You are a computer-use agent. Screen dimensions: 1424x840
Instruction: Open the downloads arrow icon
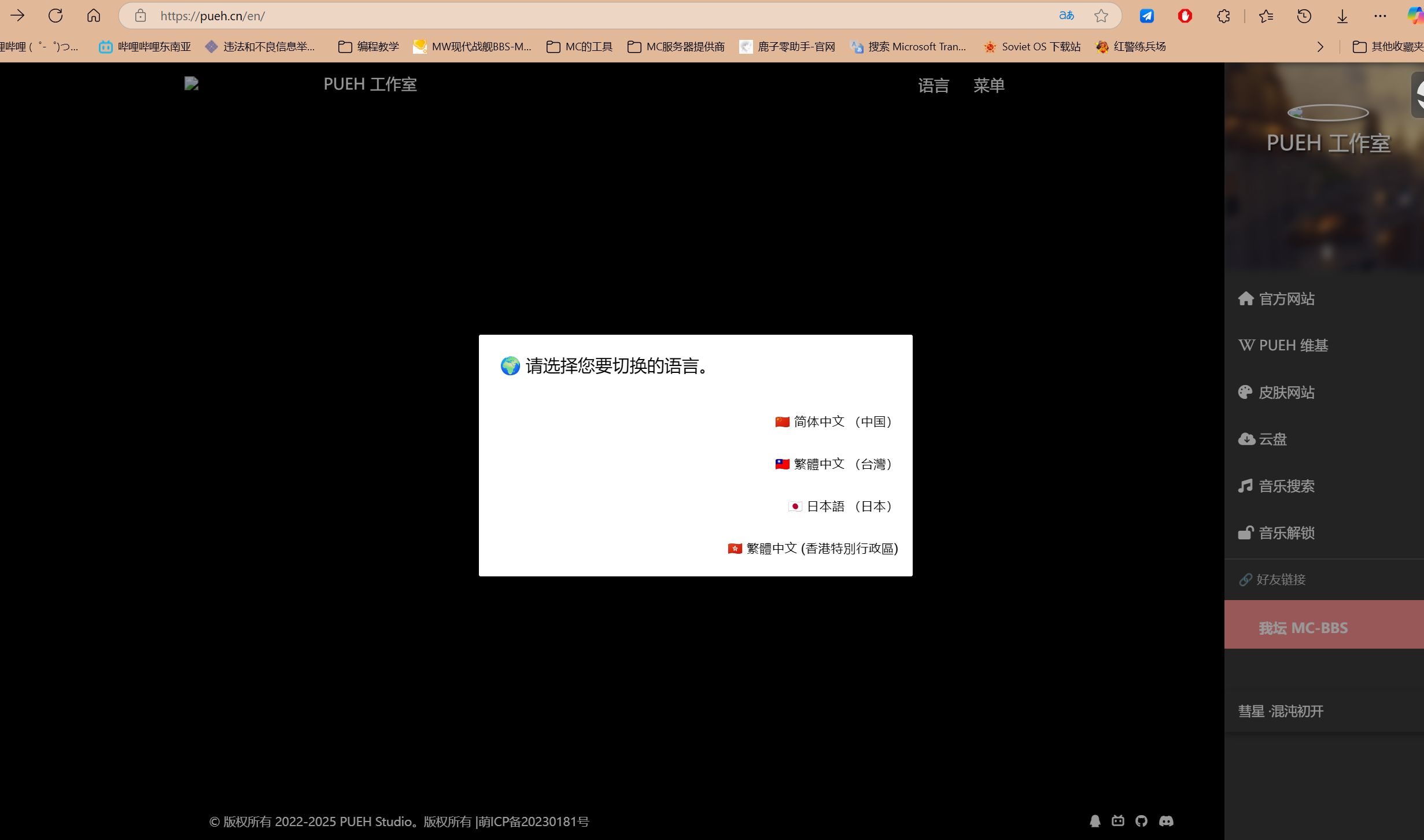(1342, 16)
